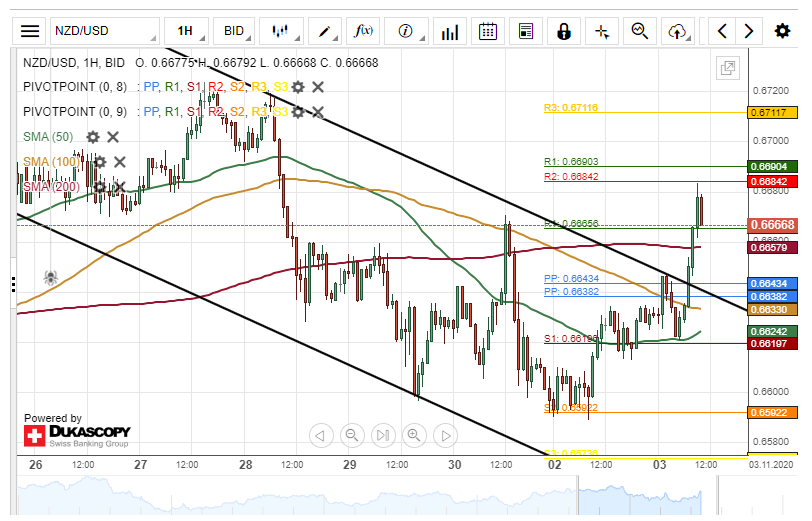
Task: Open chart settings gear in toolbar
Action: click(x=782, y=31)
